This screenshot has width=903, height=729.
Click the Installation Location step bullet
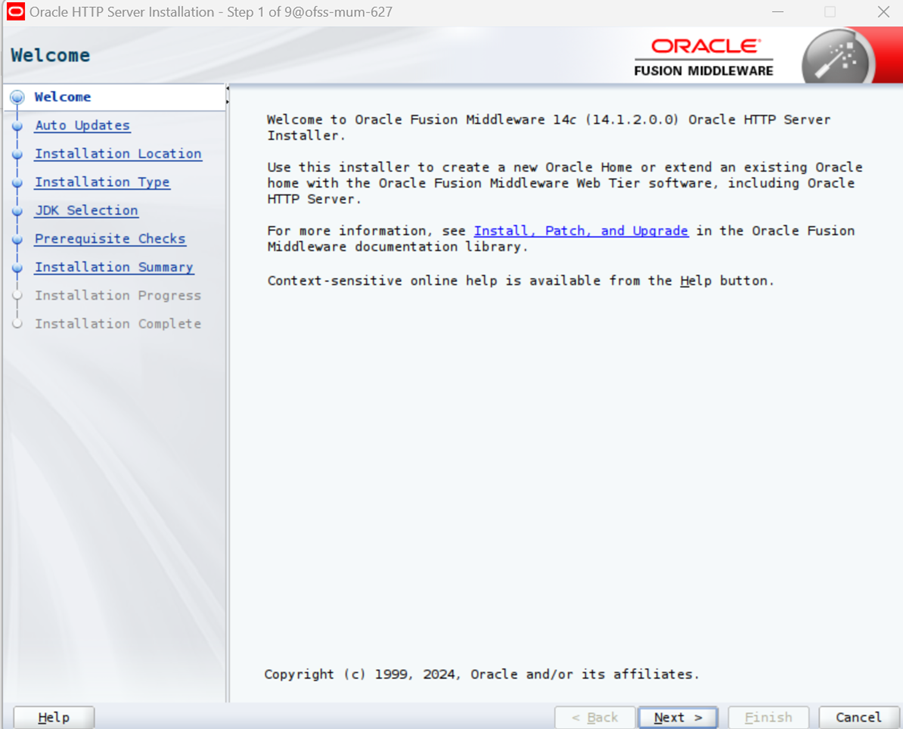17,154
